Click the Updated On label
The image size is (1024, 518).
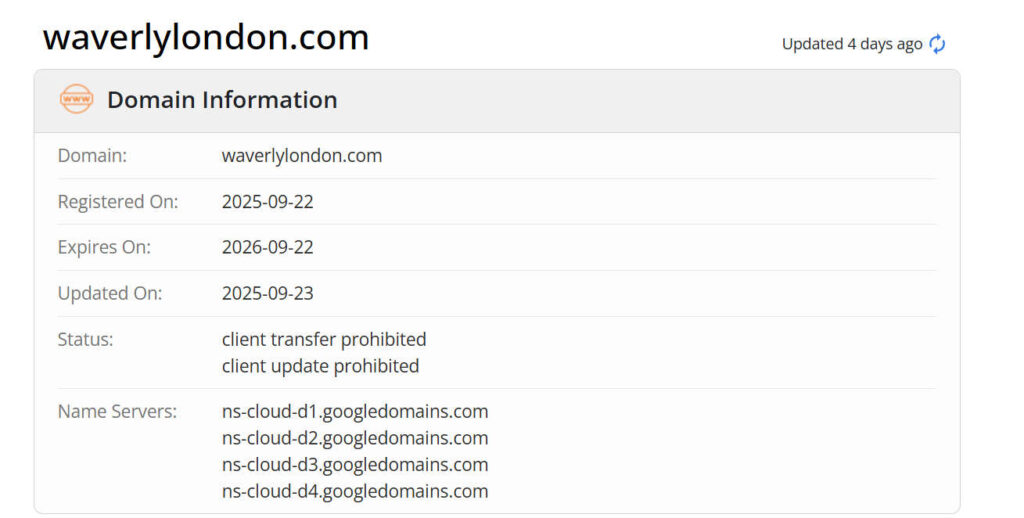110,293
